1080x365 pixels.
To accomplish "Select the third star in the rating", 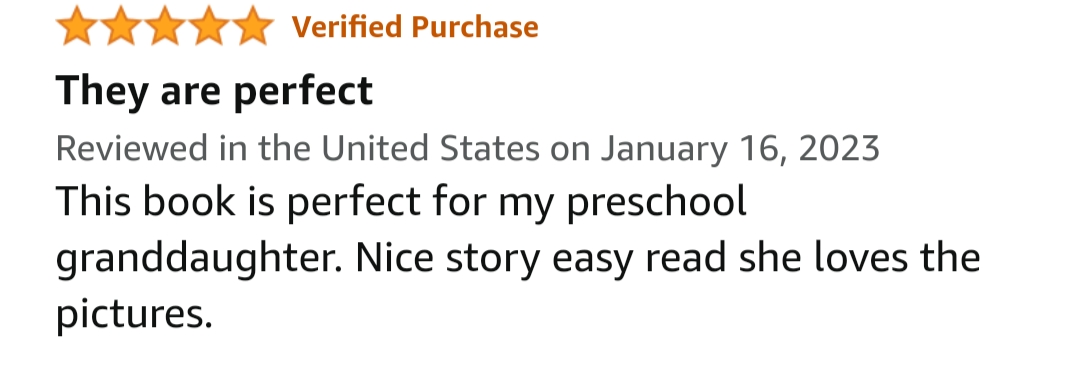I will (x=165, y=26).
